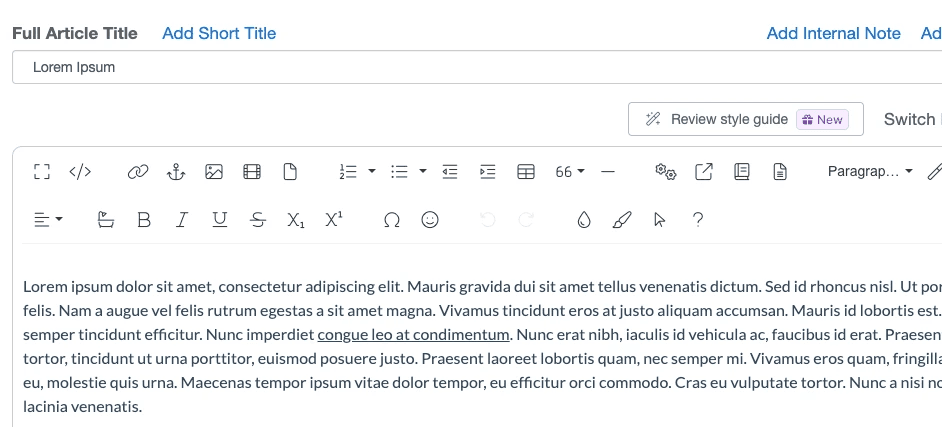
Task: Insert a file attachment
Action: 290,172
